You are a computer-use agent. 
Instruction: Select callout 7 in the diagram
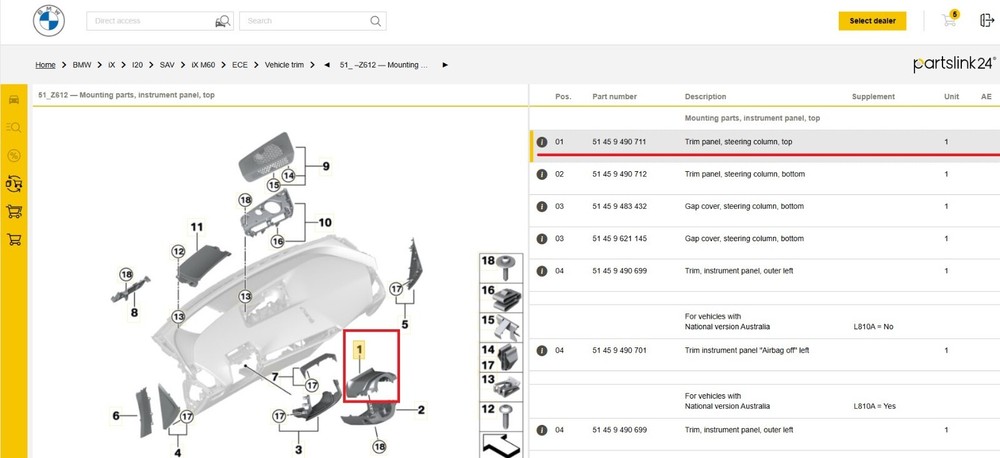coord(275,377)
